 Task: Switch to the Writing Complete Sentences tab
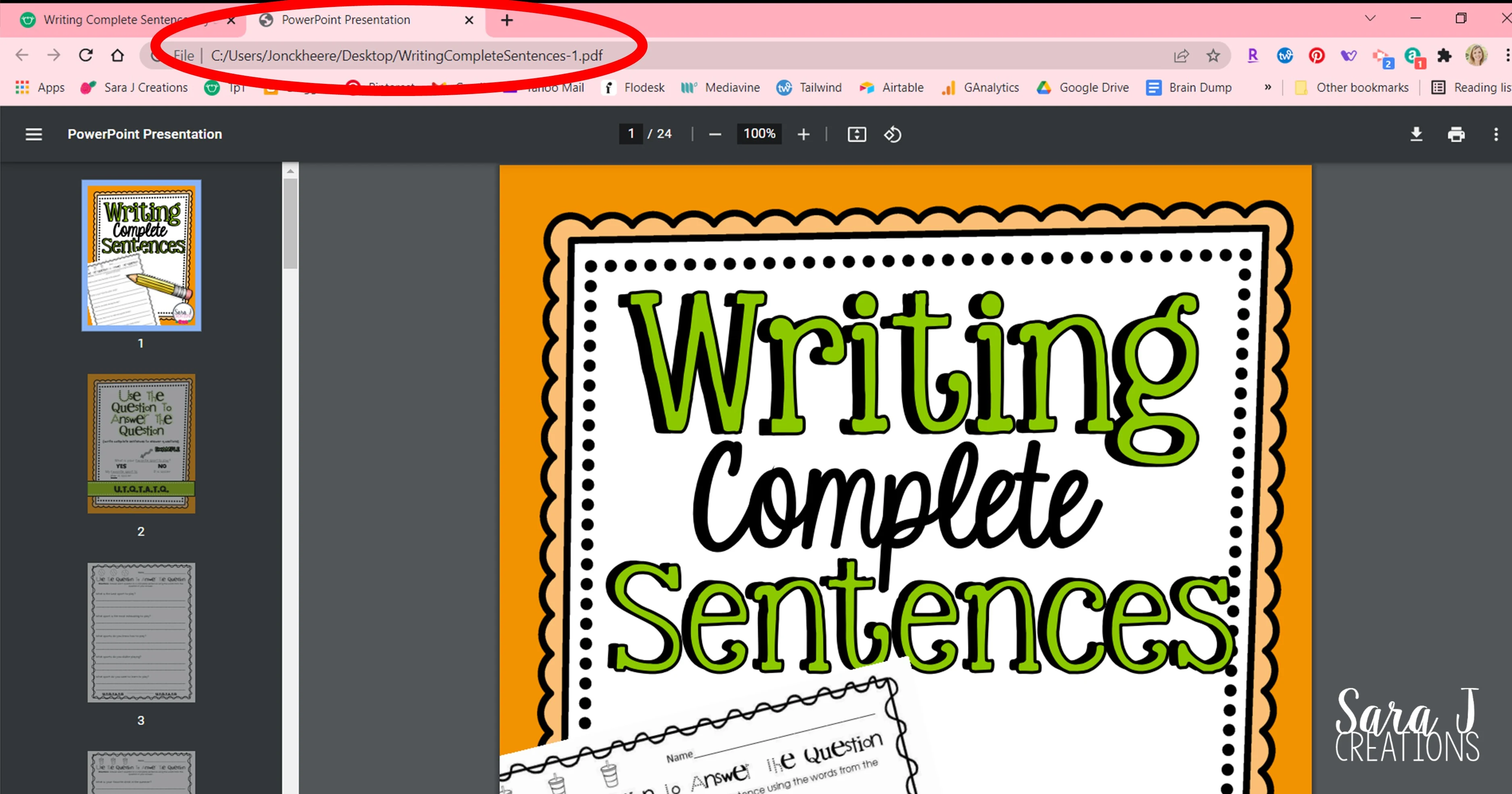click(115, 20)
